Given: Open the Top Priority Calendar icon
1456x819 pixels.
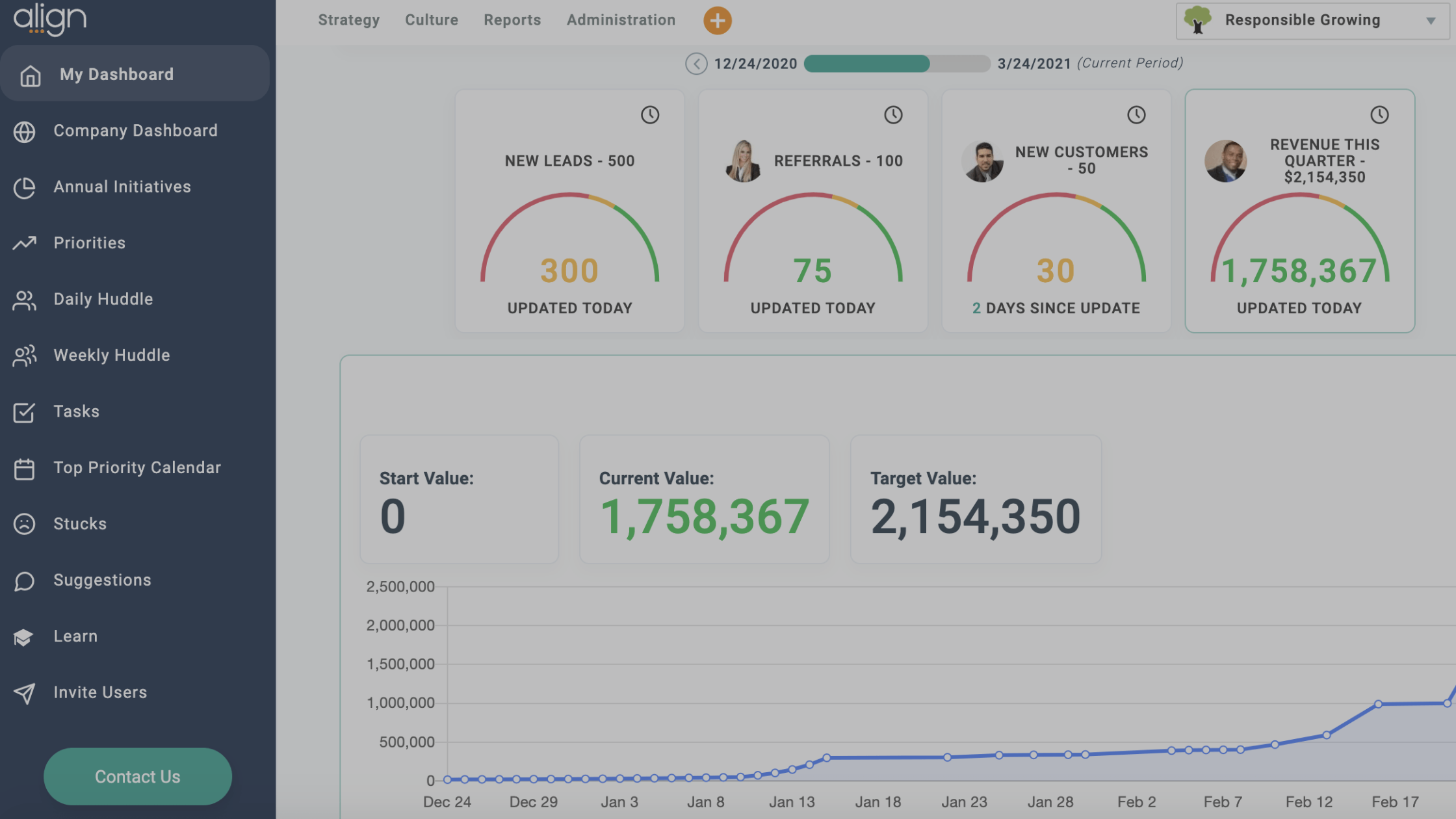Looking at the screenshot, I should pos(25,467).
